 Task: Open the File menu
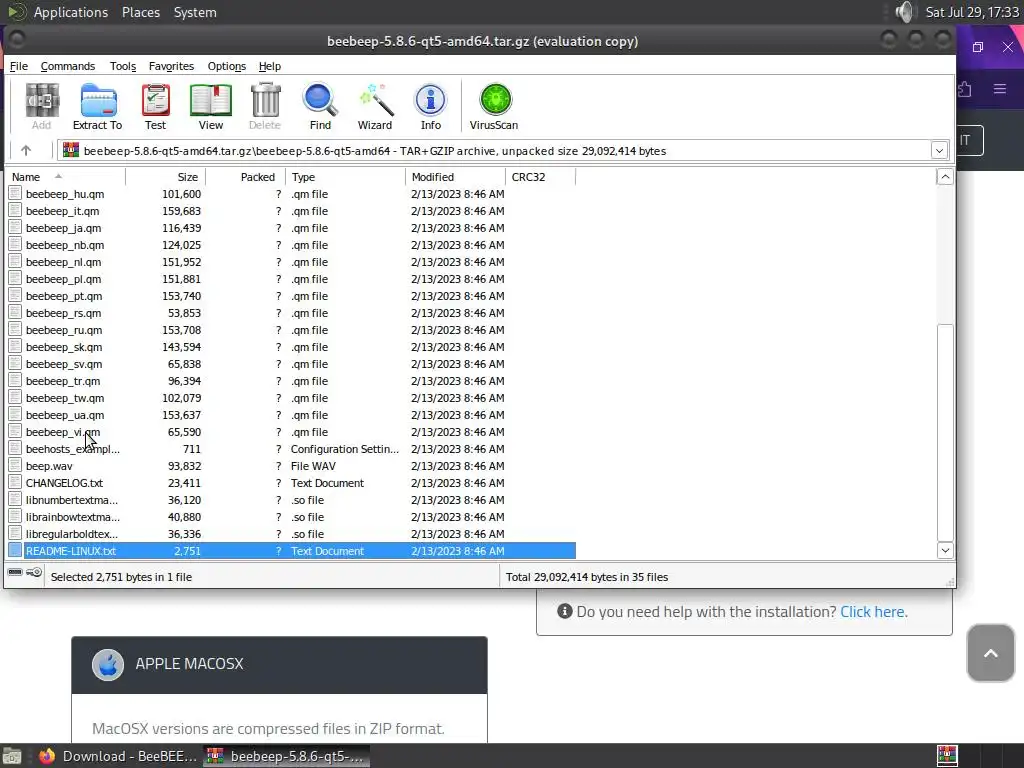18,66
